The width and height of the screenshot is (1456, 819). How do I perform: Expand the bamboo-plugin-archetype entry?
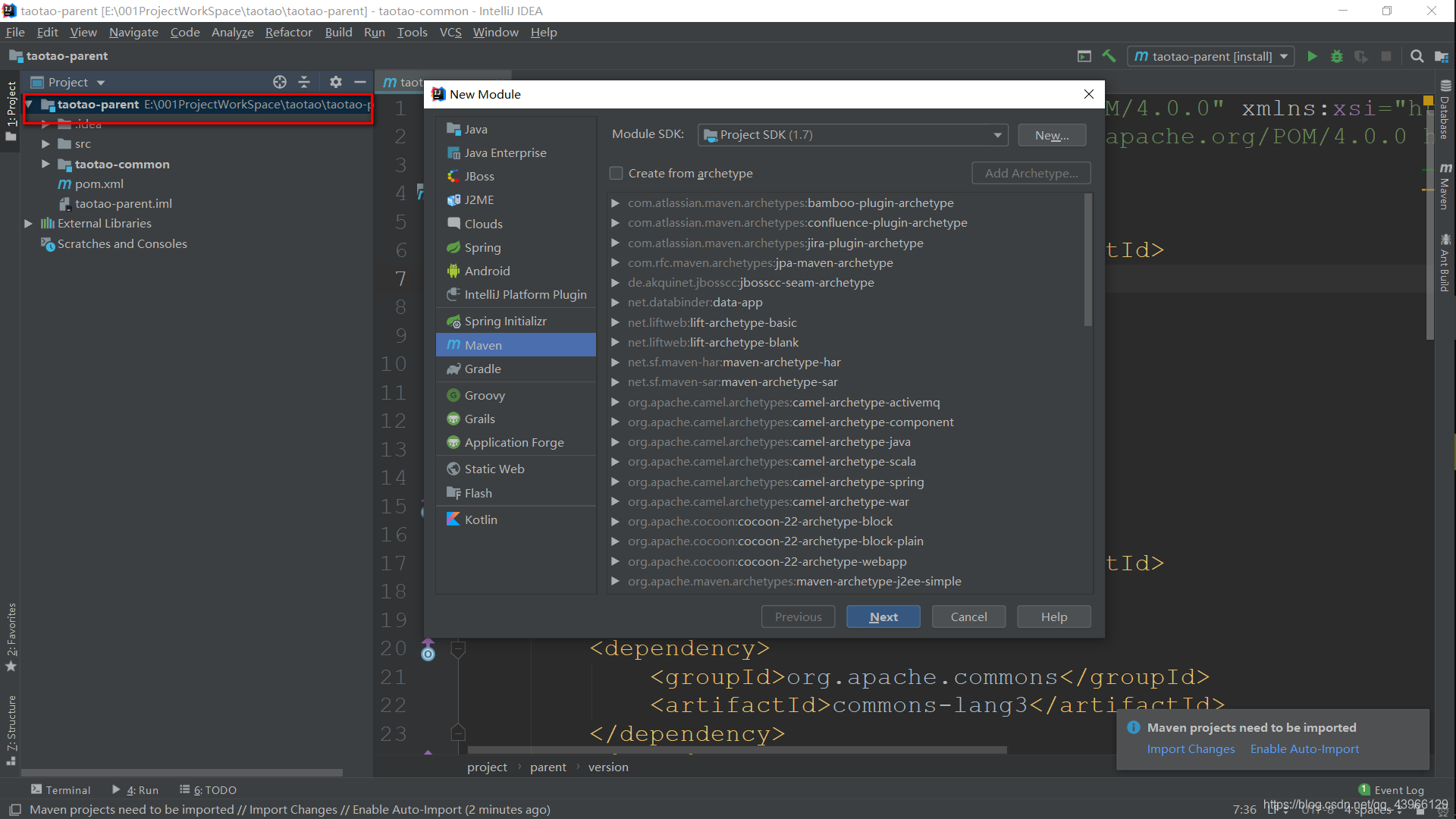click(616, 203)
